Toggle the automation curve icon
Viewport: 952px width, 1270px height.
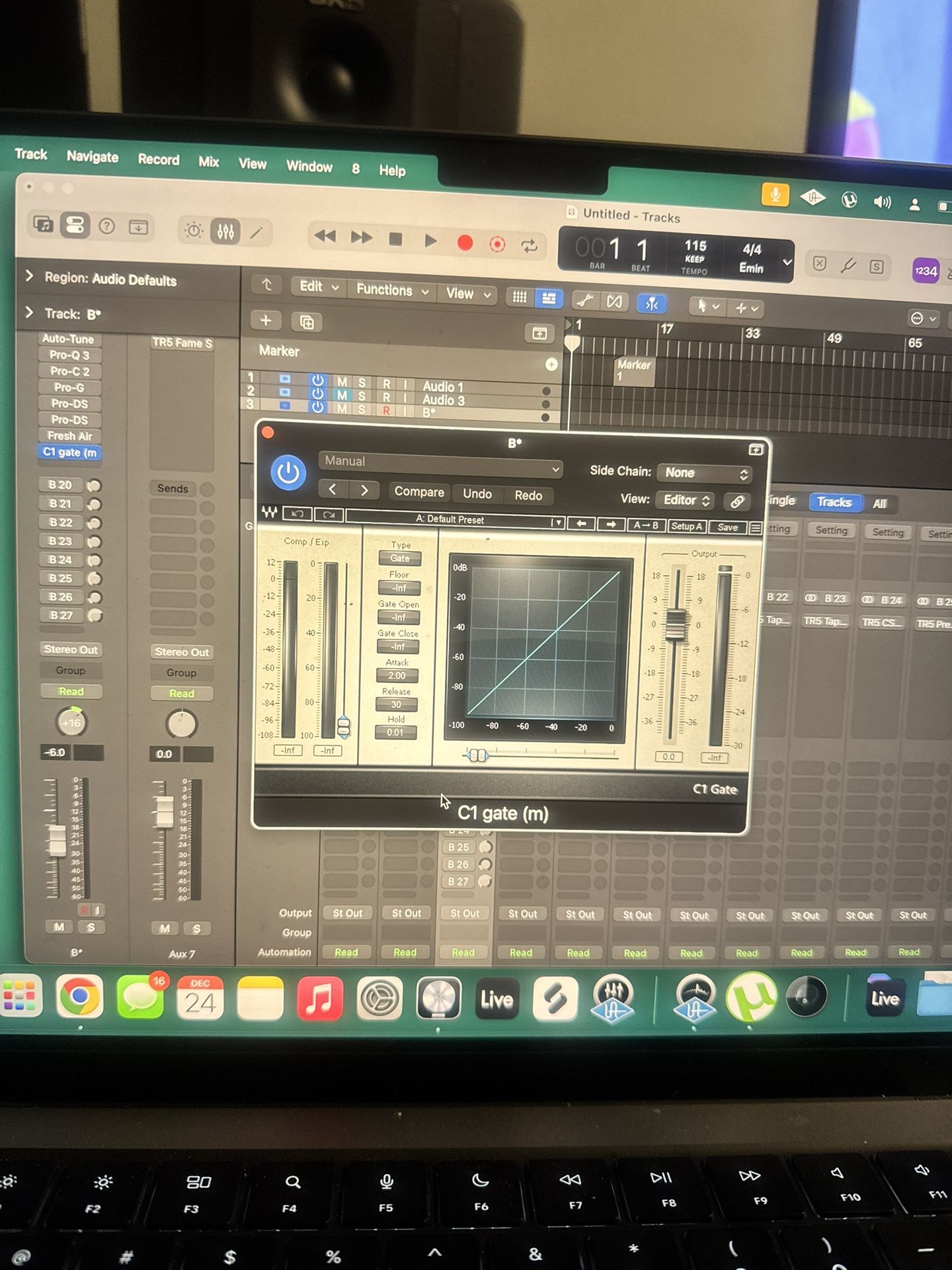(585, 301)
